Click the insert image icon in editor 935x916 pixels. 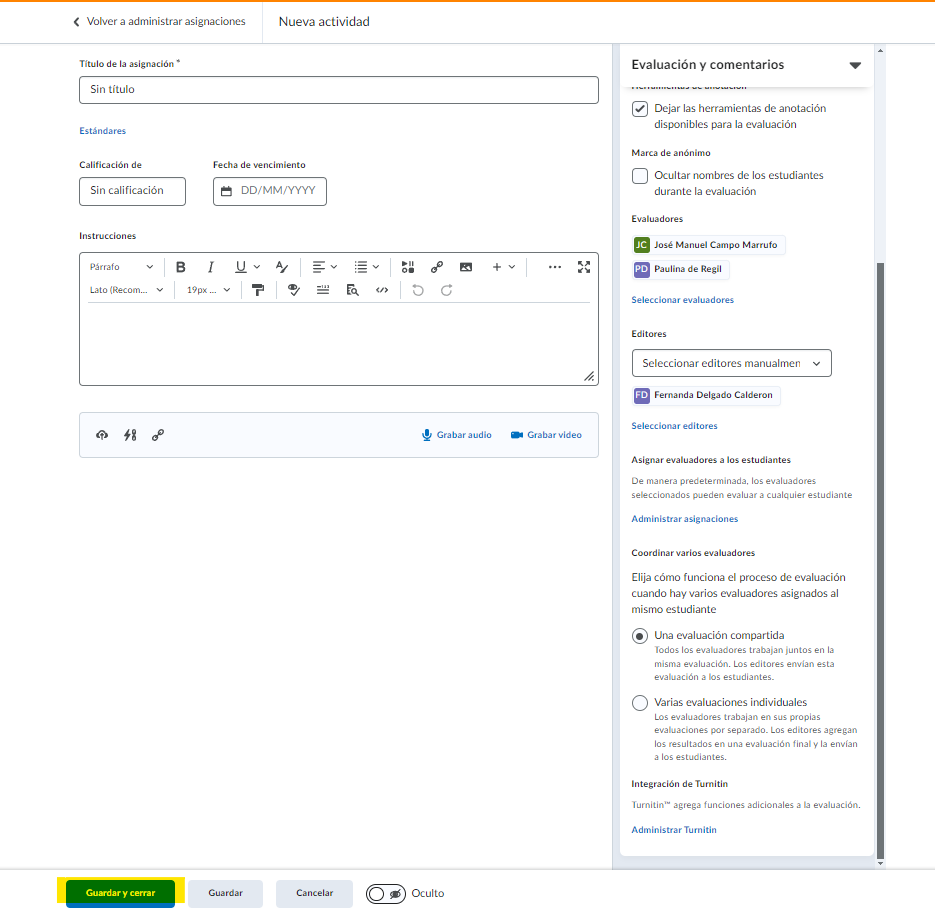465,267
